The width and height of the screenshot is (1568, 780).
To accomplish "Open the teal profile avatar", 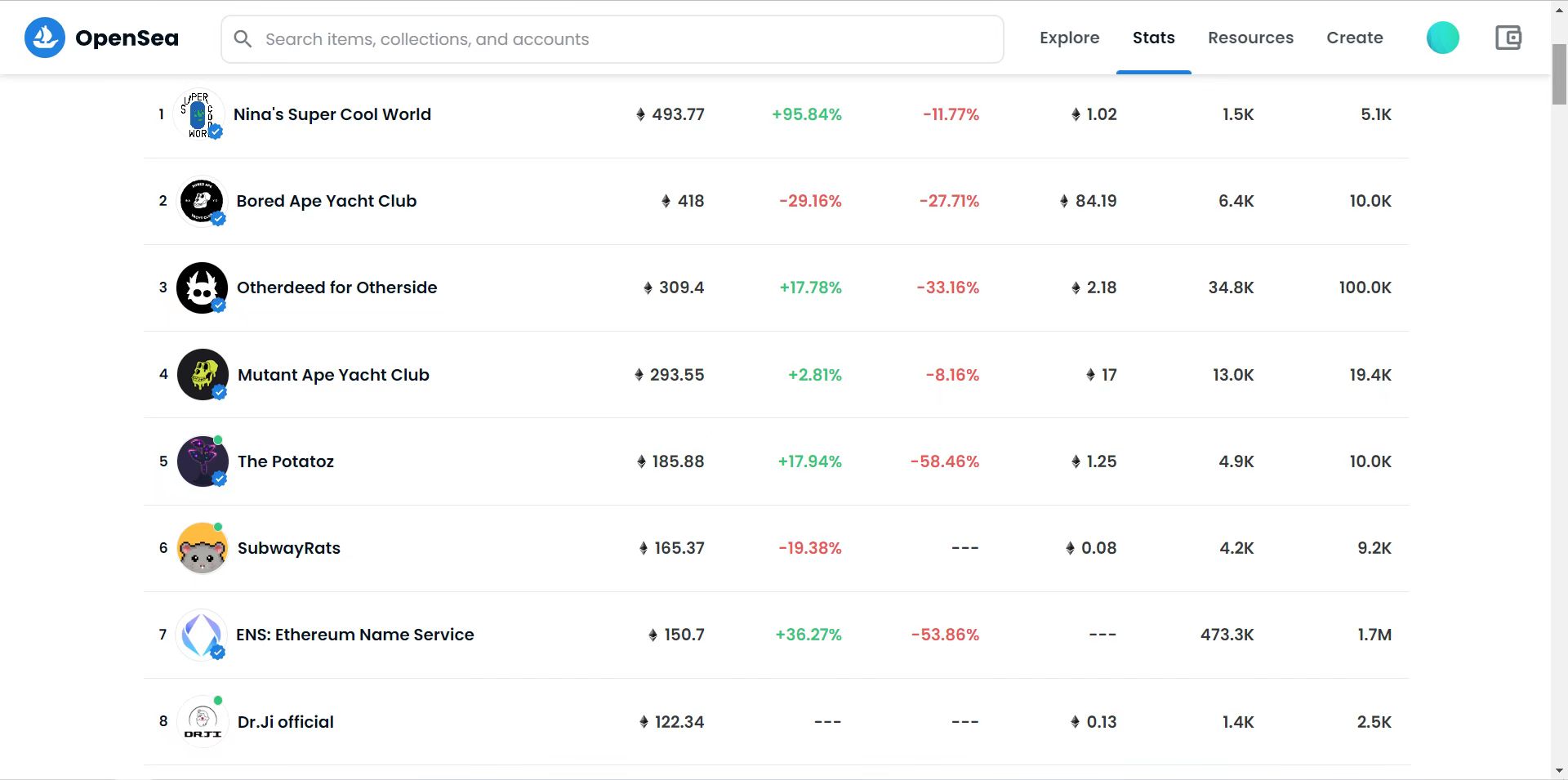I will pyautogui.click(x=1442, y=38).
